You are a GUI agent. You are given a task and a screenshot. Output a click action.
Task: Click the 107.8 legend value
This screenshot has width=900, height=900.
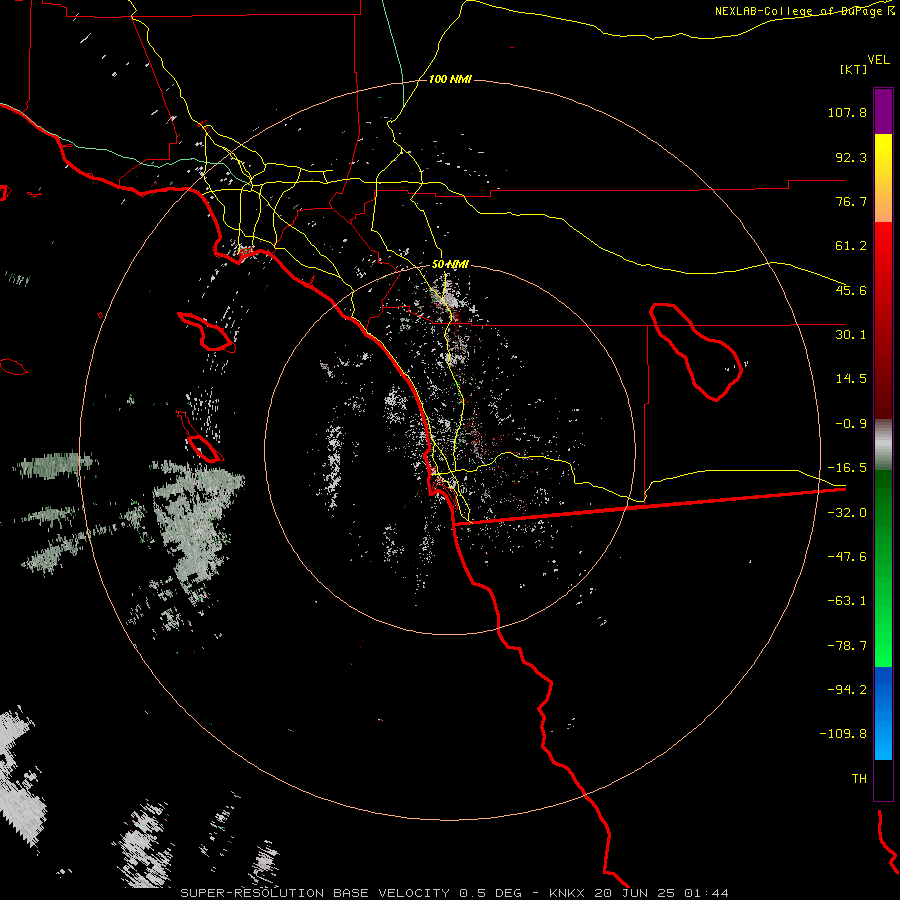847,112
